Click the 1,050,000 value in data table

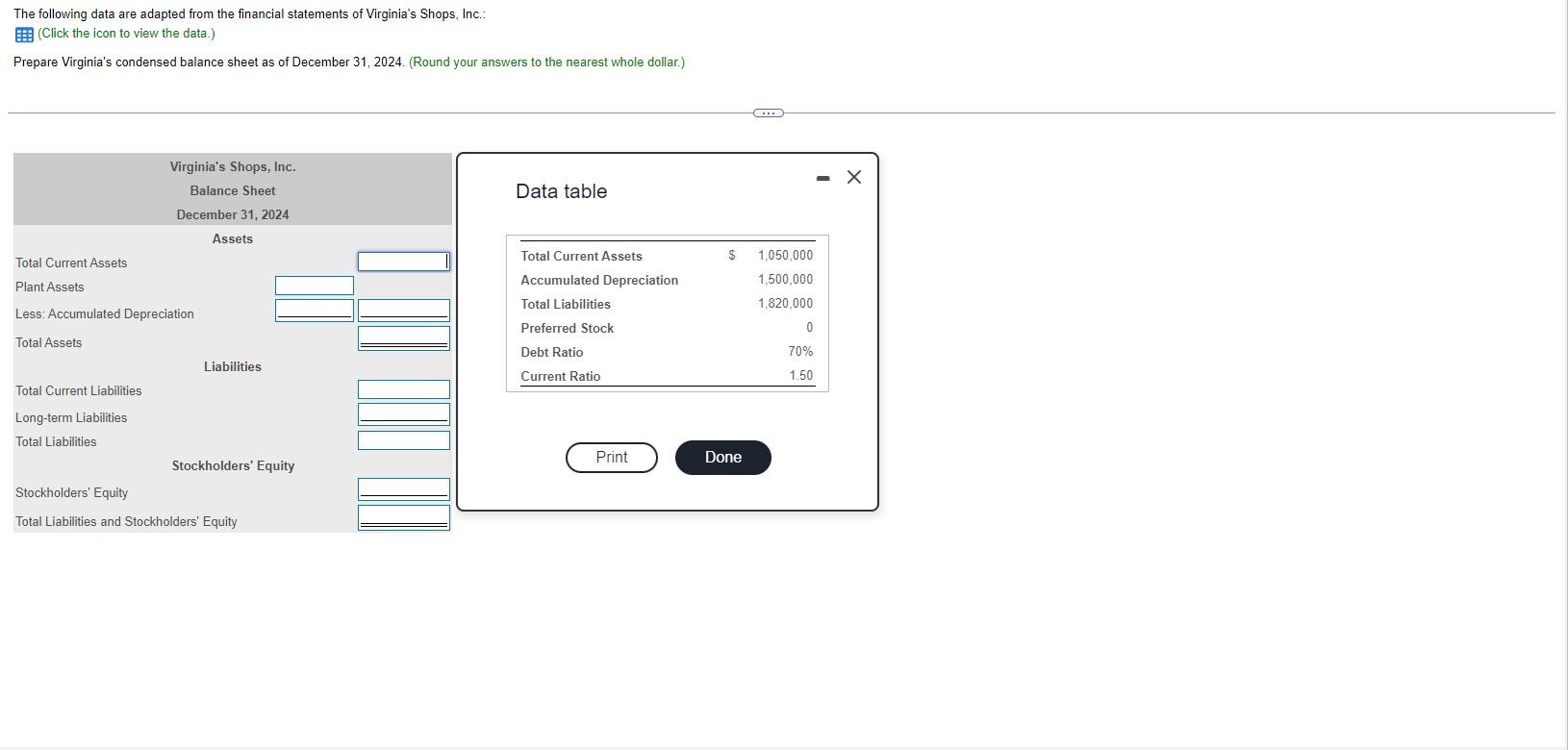pos(785,256)
